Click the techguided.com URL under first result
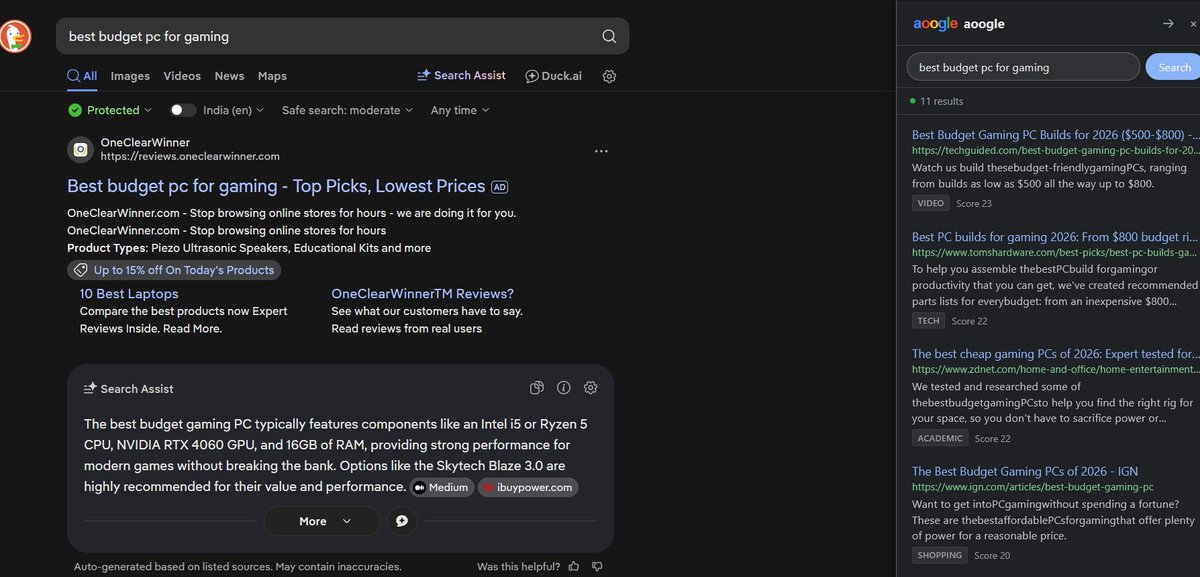The image size is (1200, 577). tap(1054, 150)
